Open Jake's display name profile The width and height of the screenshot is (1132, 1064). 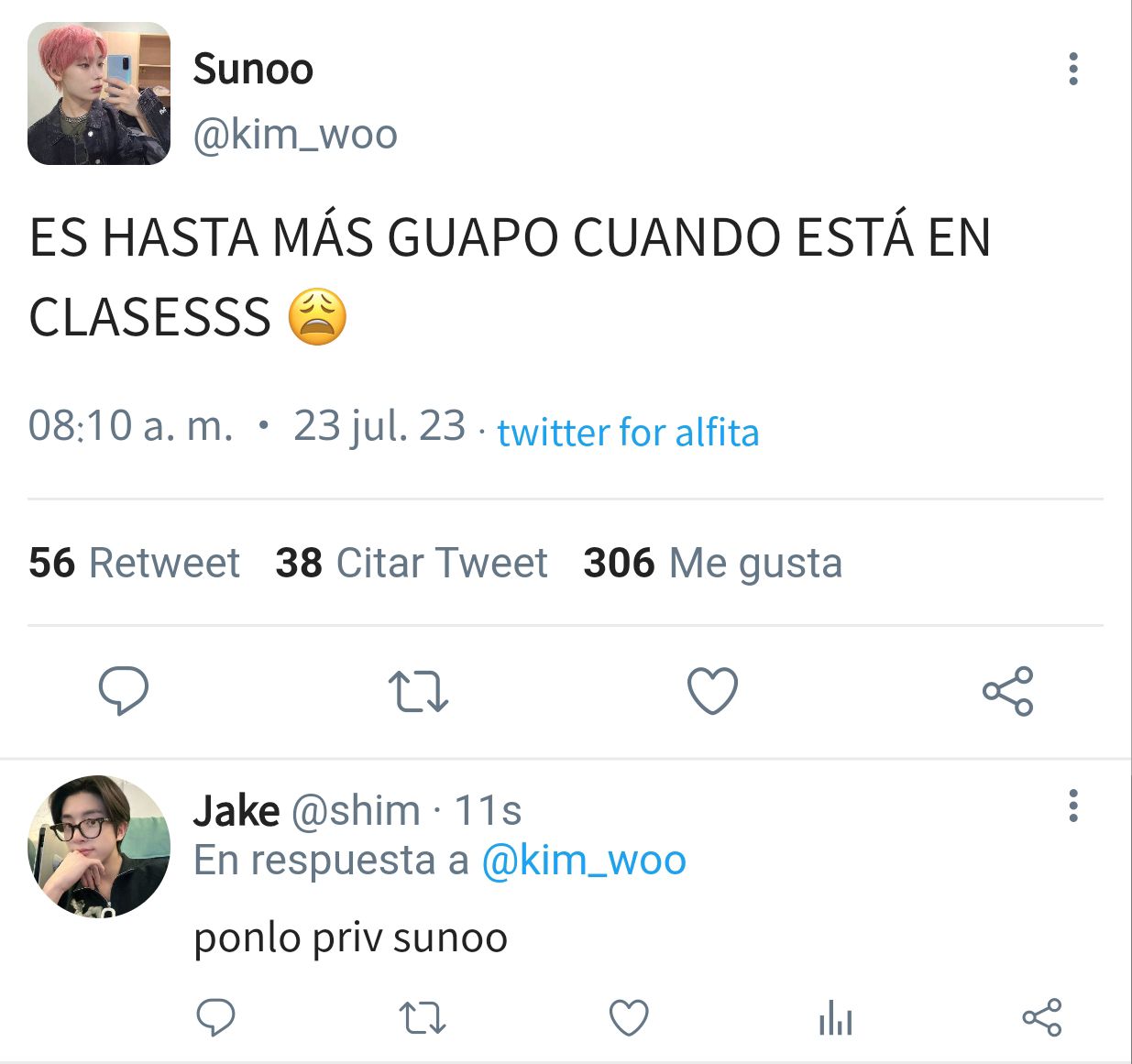pos(236,810)
